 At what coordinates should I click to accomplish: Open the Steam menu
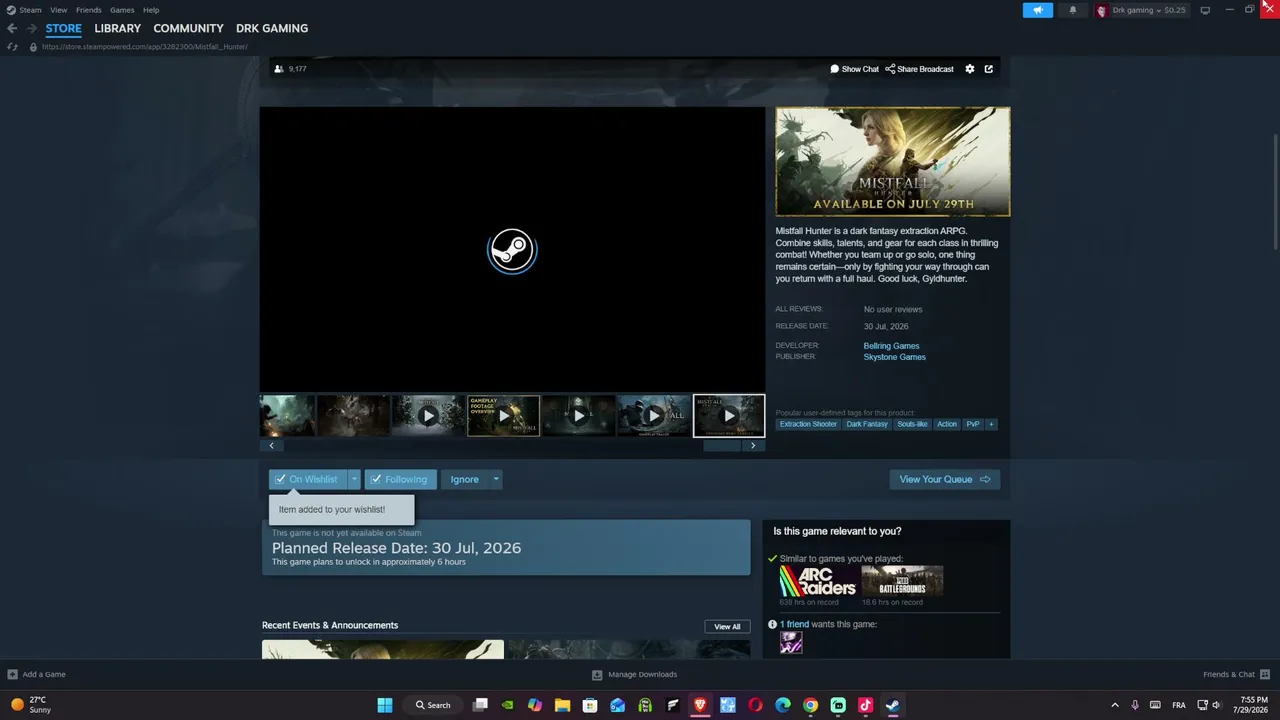point(31,10)
